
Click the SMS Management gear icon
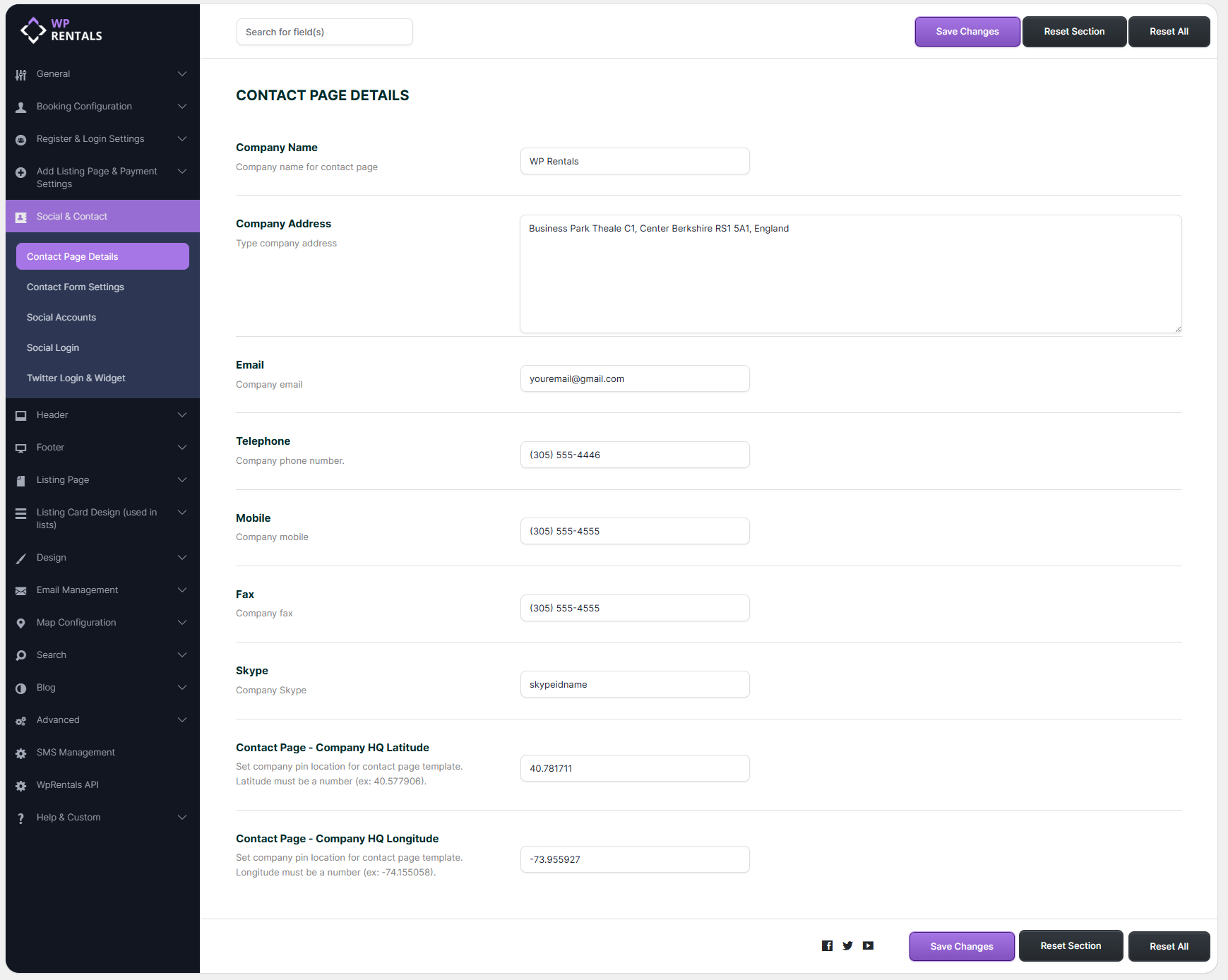[21, 753]
